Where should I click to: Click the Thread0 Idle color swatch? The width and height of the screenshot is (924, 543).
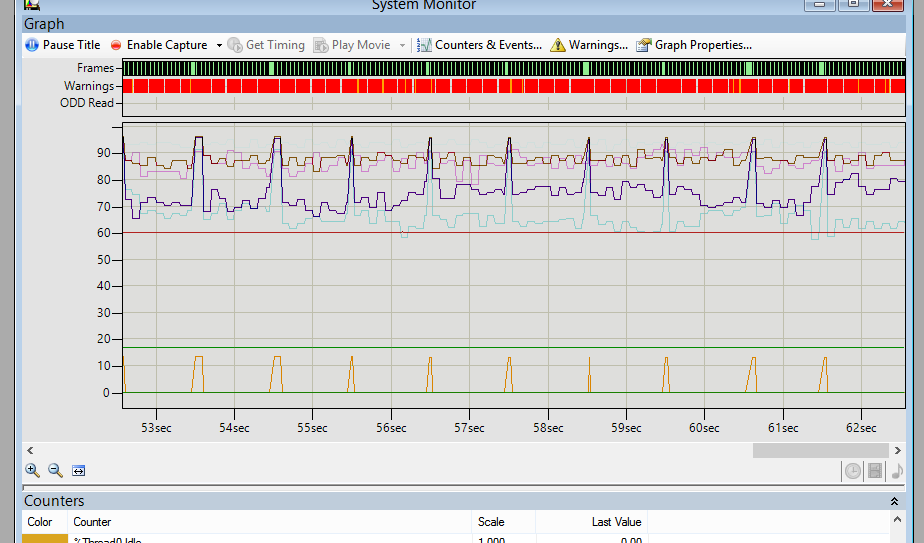coord(44,539)
